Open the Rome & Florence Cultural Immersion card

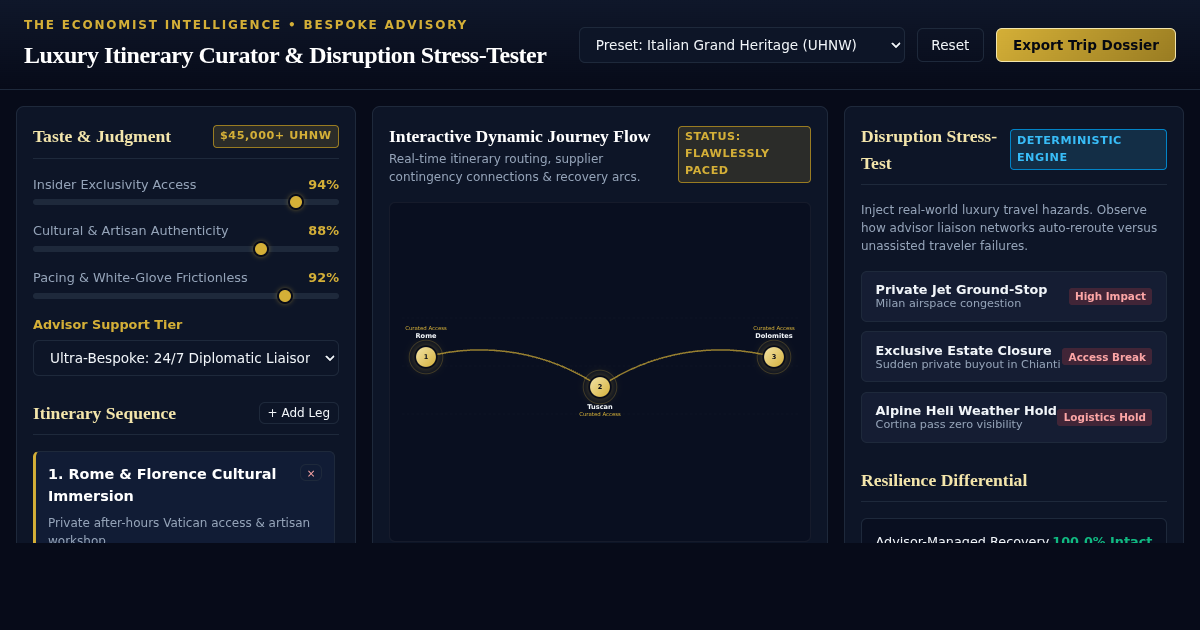pos(184,498)
